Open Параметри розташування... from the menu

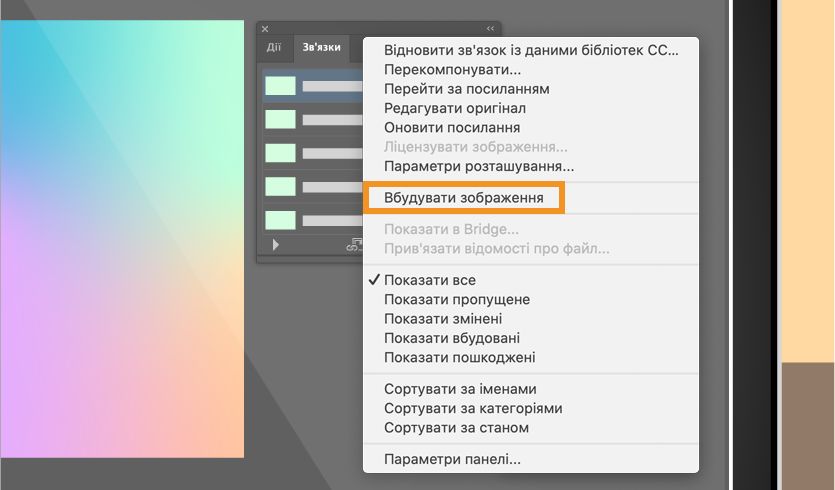point(479,166)
